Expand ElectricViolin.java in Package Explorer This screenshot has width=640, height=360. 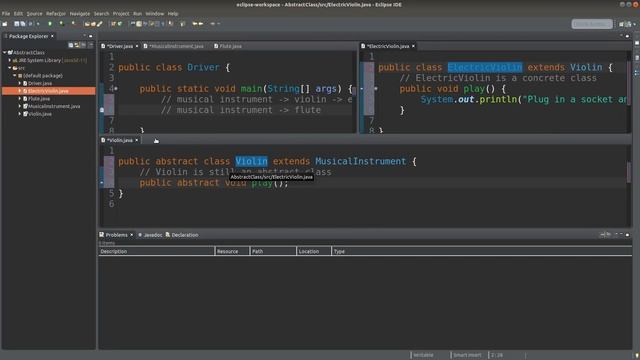[20, 91]
